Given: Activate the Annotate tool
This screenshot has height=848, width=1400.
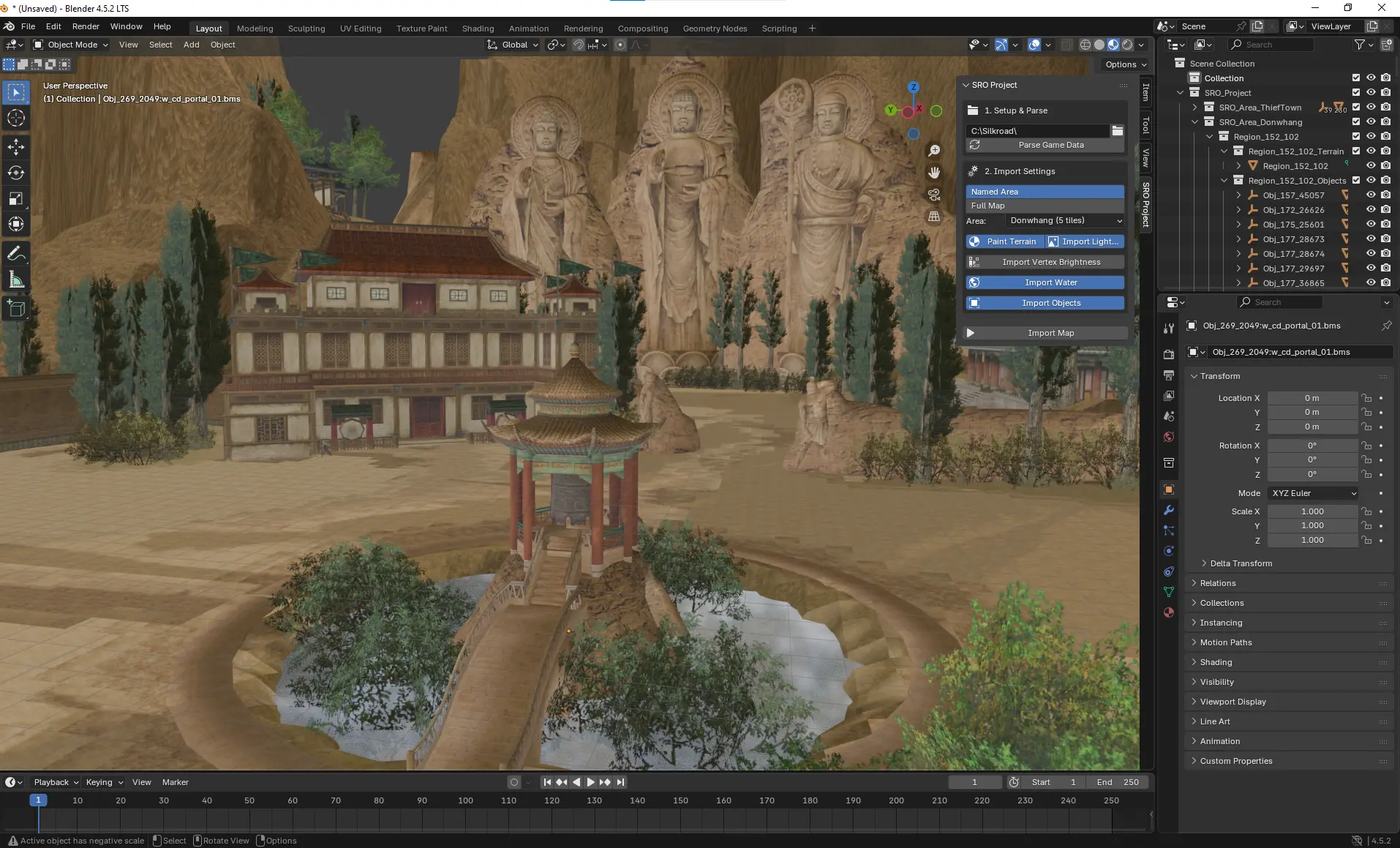Looking at the screenshot, I should [x=16, y=254].
